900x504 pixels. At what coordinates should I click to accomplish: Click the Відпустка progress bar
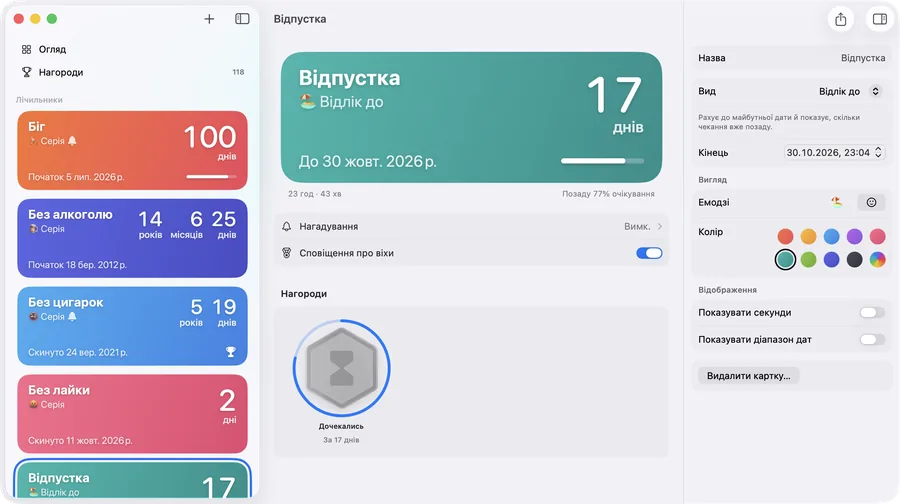(x=602, y=161)
